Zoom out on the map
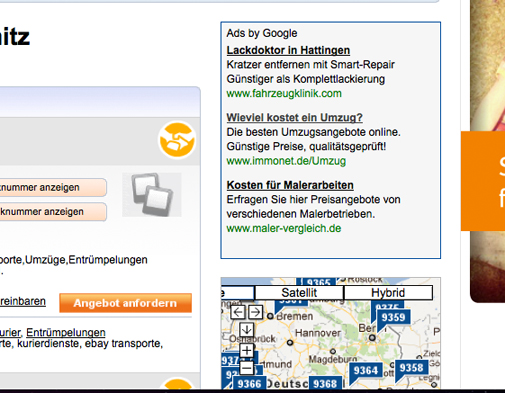Screen dimensions: 505x393 tap(247, 368)
